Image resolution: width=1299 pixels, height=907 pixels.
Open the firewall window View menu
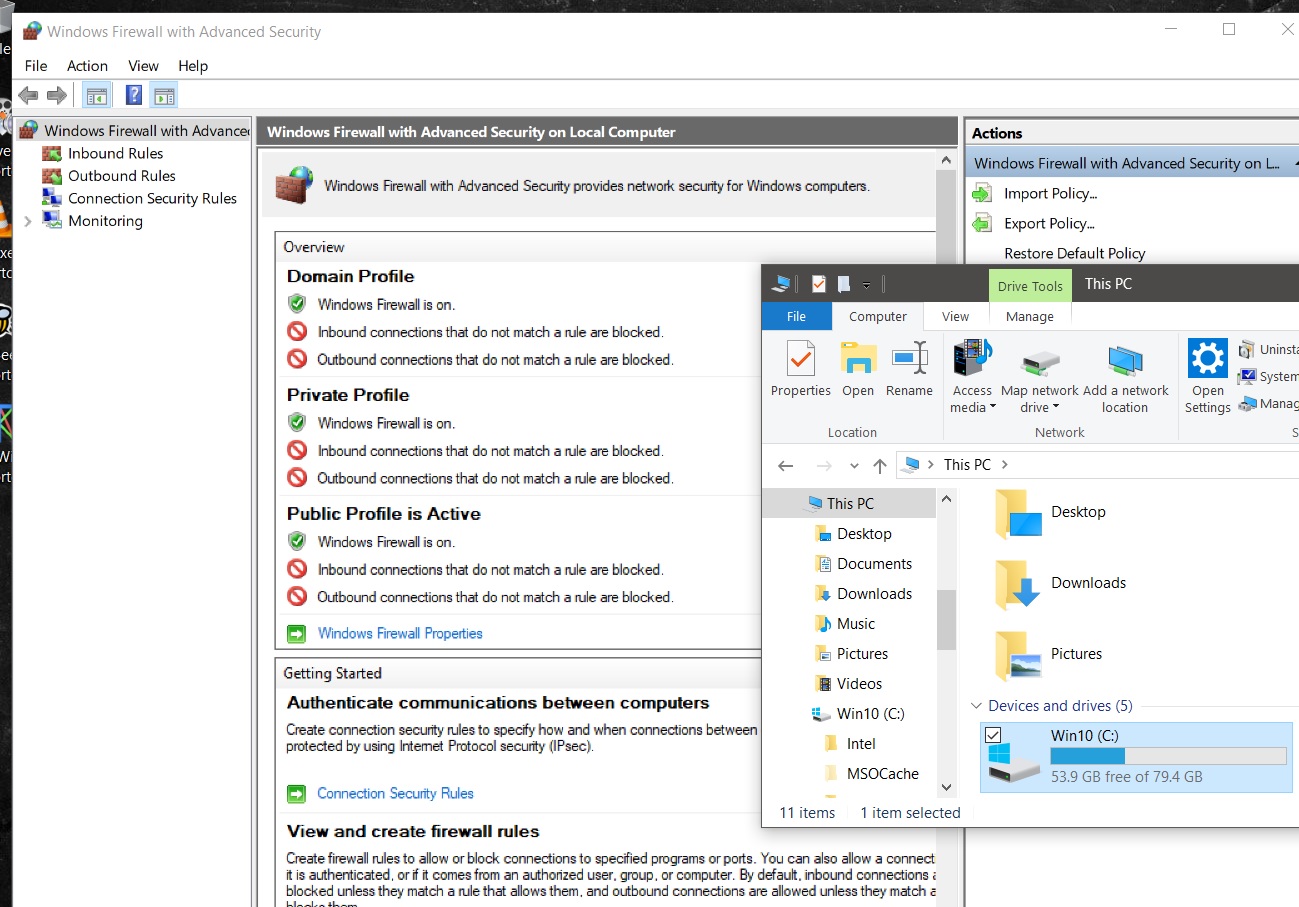click(143, 66)
